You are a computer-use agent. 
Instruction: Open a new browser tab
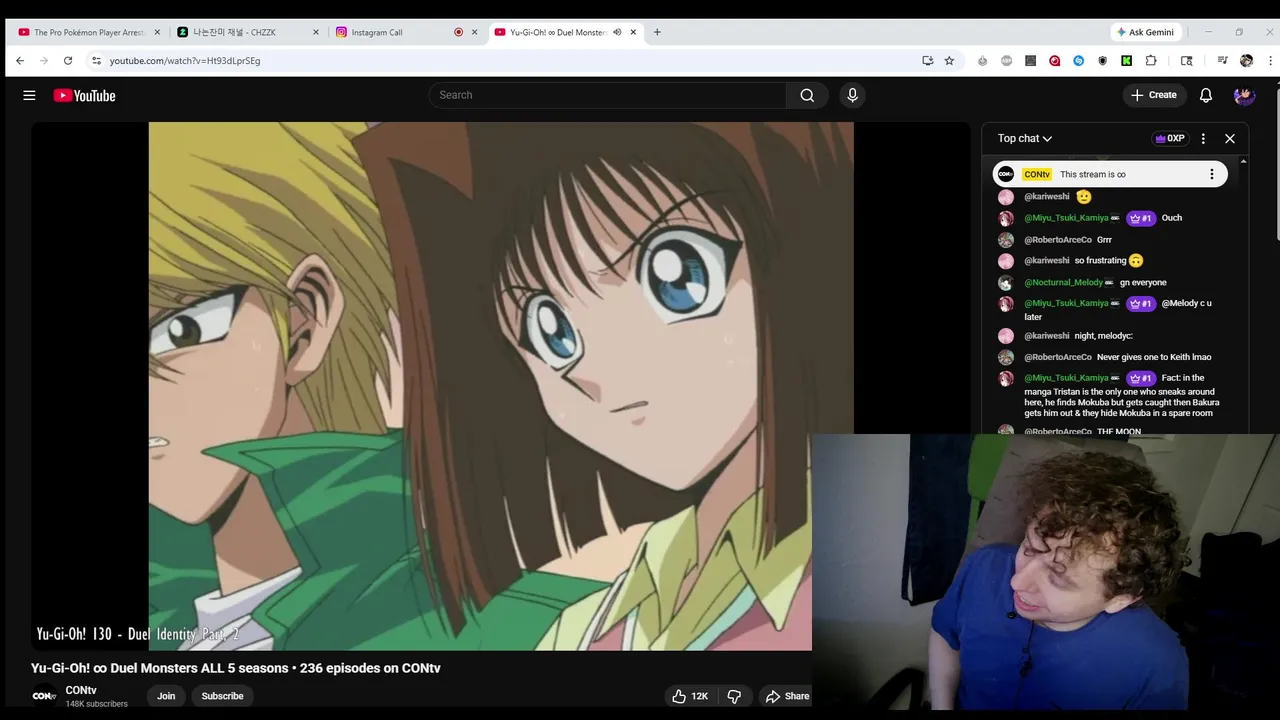click(657, 32)
